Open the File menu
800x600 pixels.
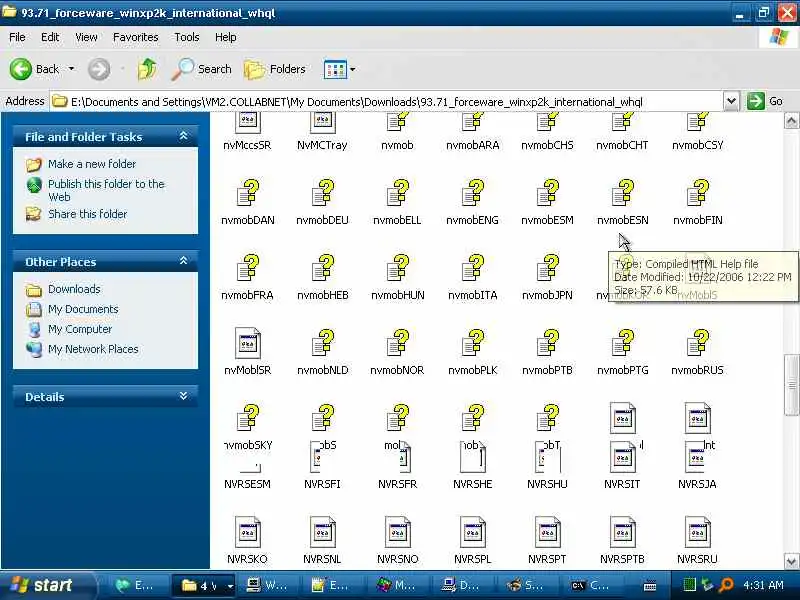[x=17, y=37]
